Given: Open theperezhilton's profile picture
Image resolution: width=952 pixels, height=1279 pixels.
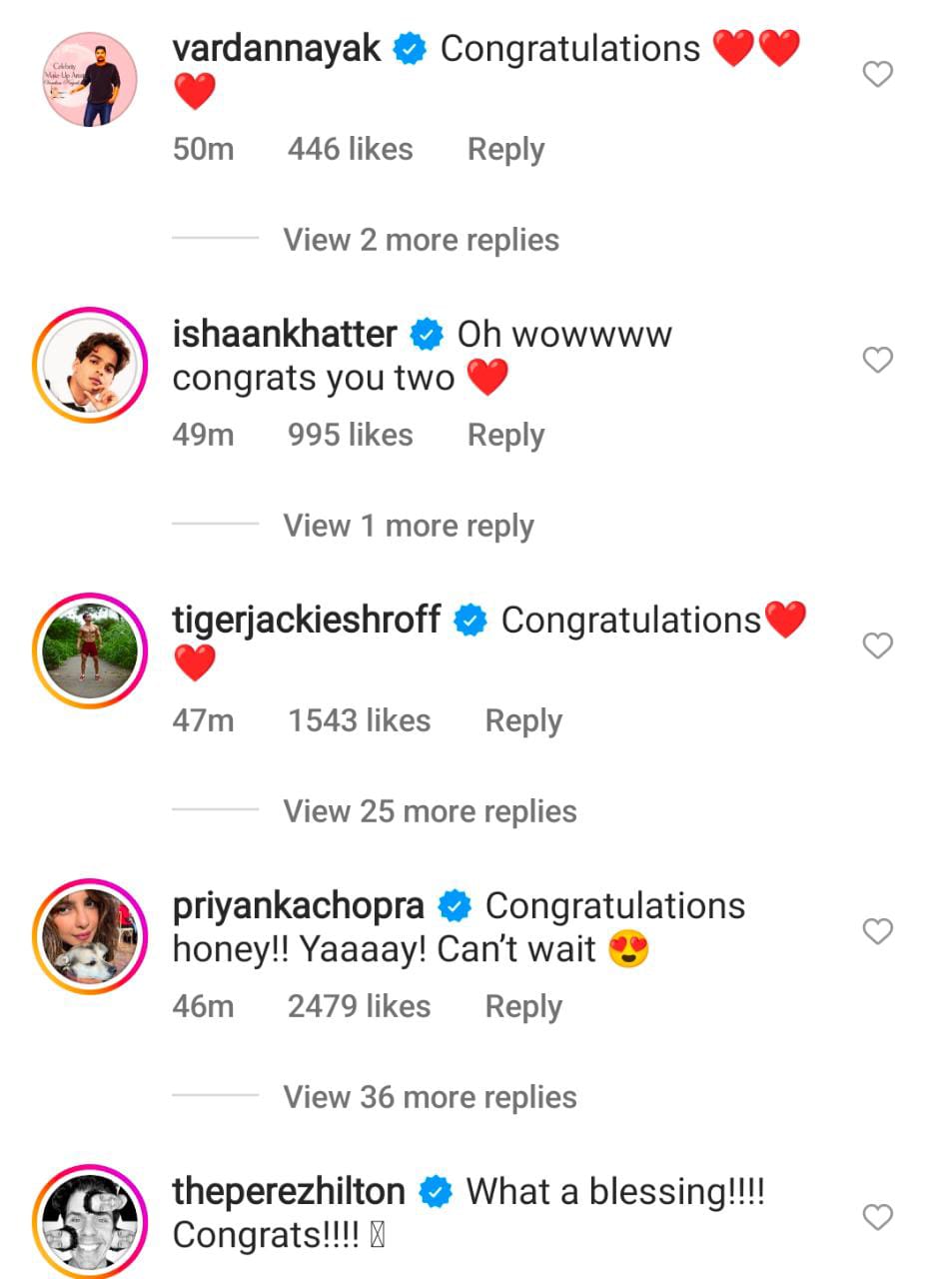Looking at the screenshot, I should coord(90,1221).
